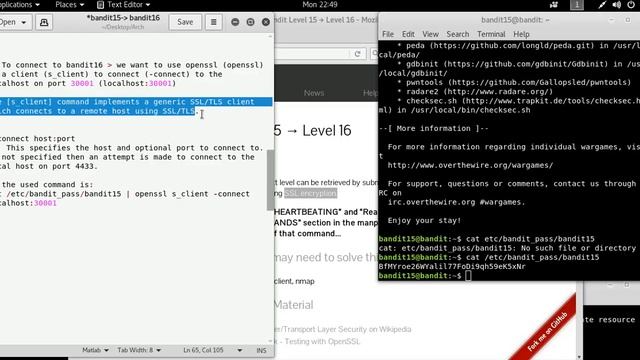Open the Help menu in terminal

pos(521,34)
